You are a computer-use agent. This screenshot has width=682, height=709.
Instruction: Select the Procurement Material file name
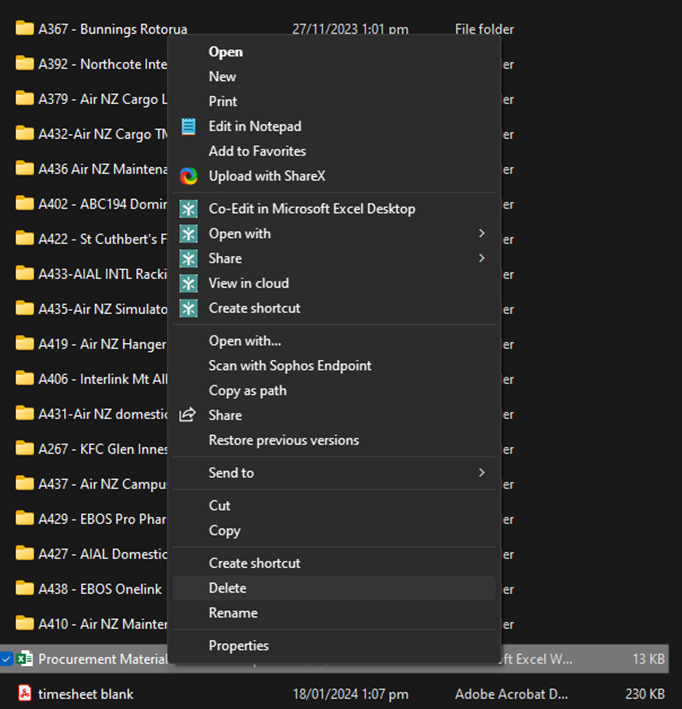pos(103,659)
